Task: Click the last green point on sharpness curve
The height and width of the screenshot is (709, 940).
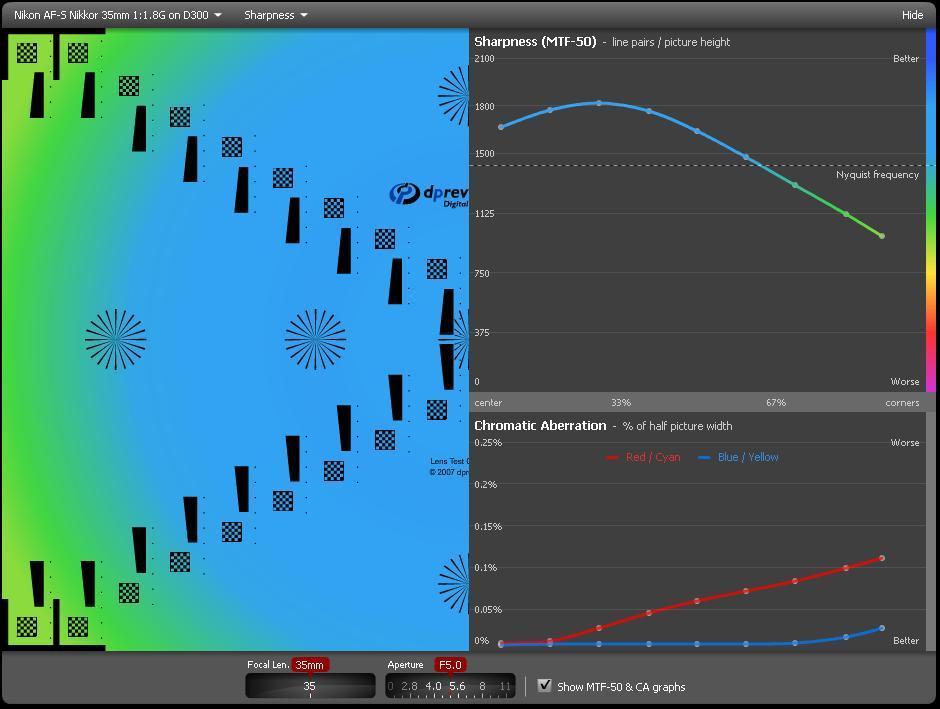Action: 882,236
